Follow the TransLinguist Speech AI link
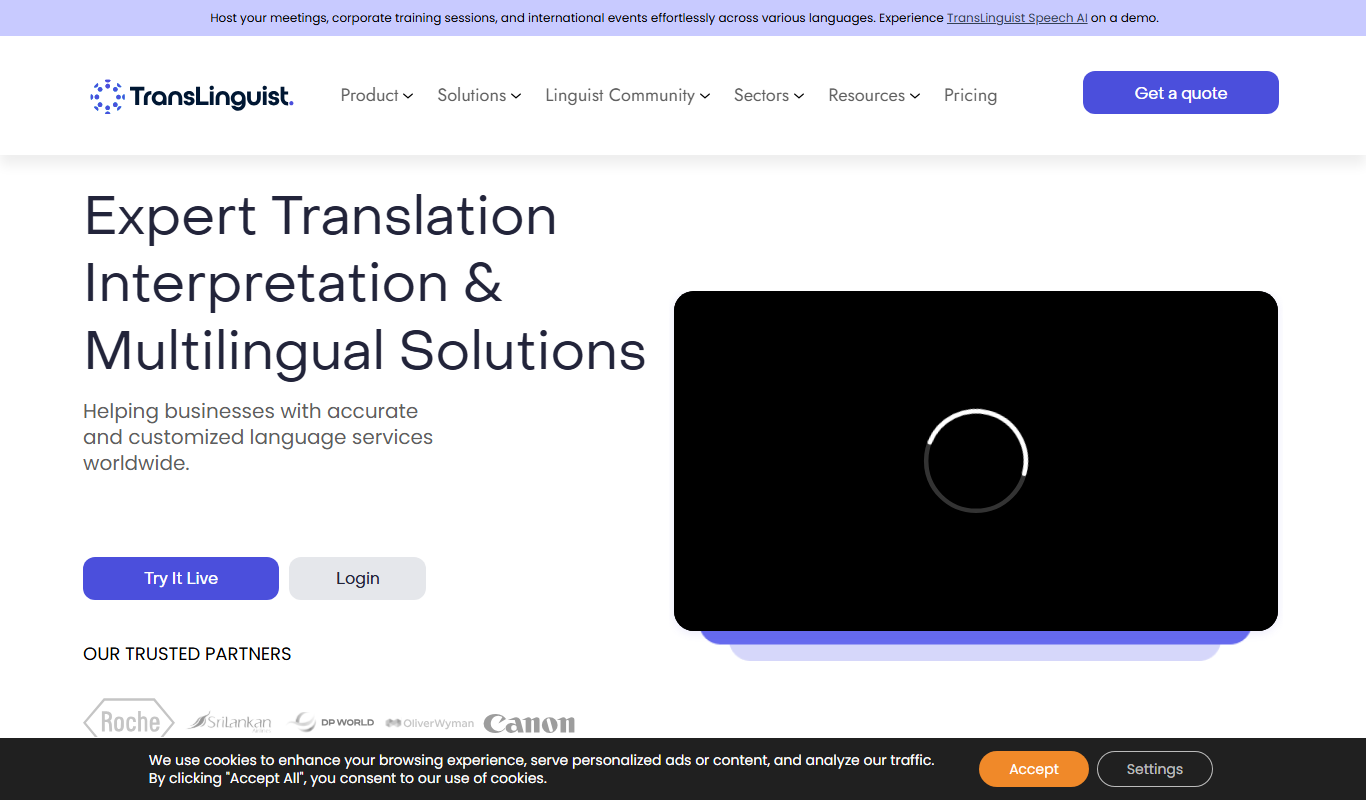This screenshot has width=1366, height=800. click(x=1017, y=18)
